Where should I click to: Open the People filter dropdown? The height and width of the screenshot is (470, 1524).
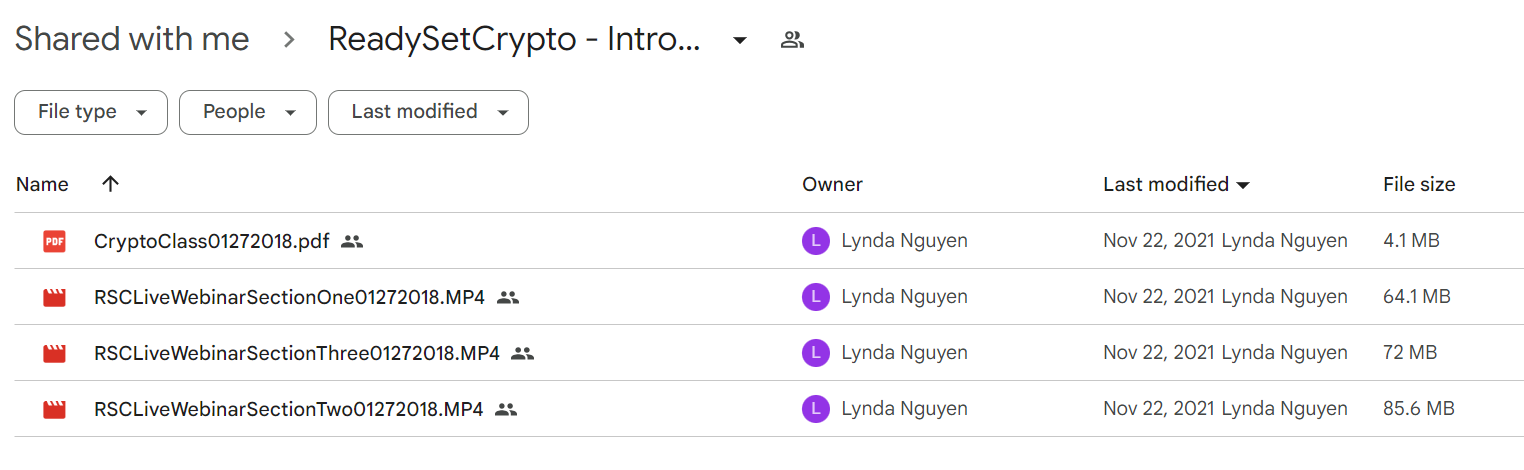248,112
